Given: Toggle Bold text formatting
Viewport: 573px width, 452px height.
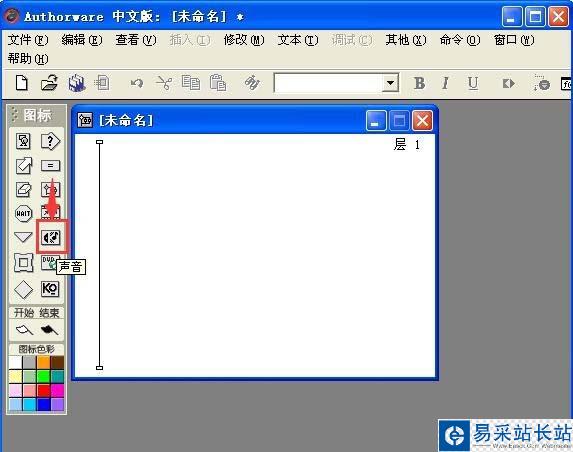Looking at the screenshot, I should pos(419,83).
